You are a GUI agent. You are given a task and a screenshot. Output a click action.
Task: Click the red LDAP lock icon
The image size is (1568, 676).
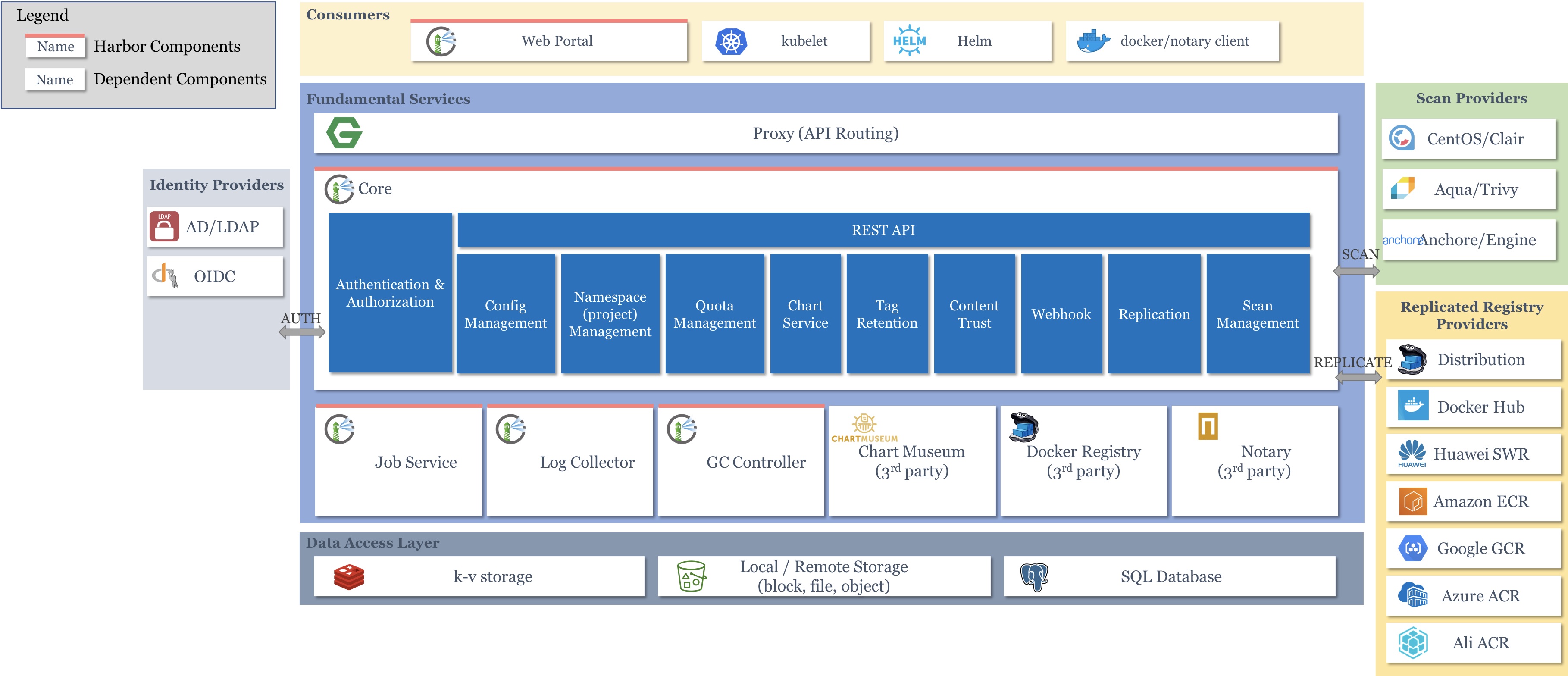164,226
